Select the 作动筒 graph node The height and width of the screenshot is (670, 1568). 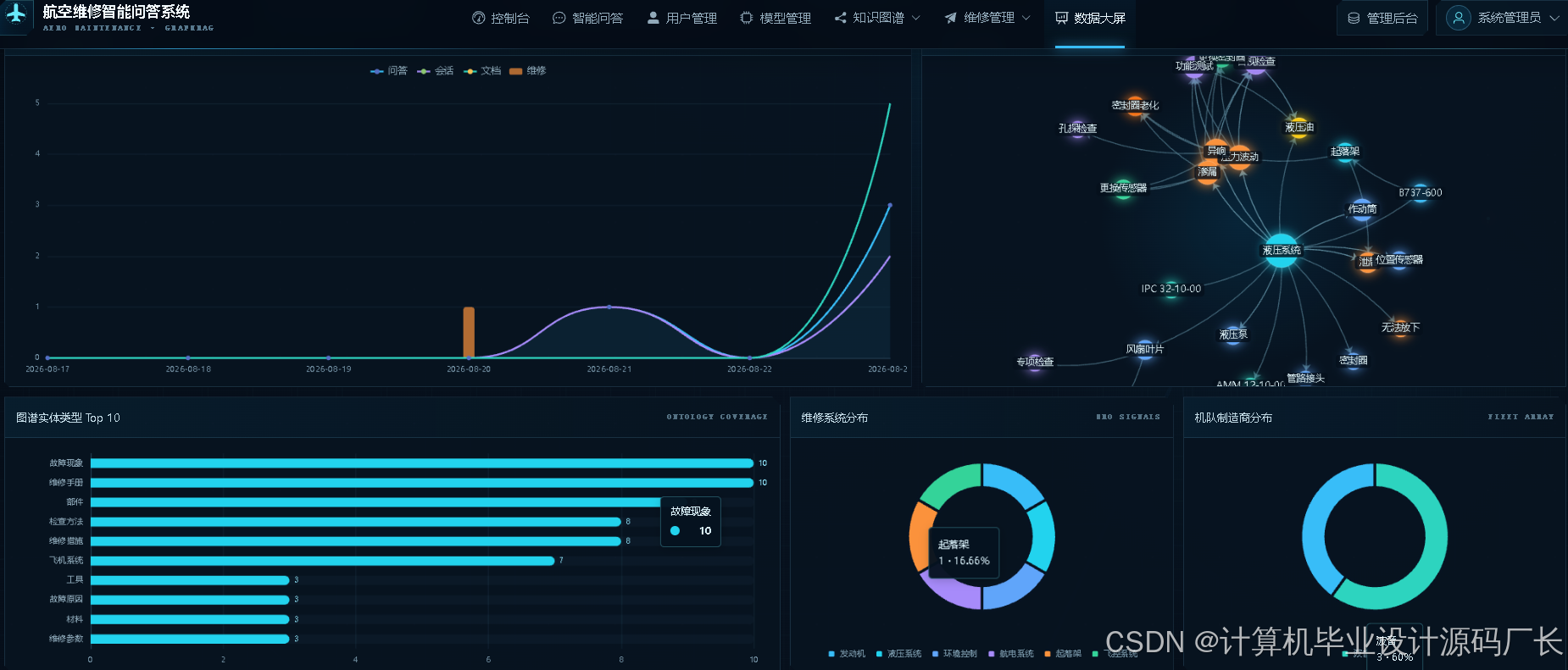(x=1362, y=209)
